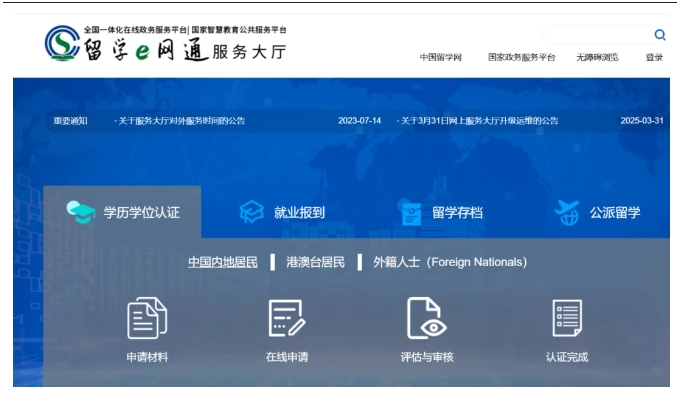The width and height of the screenshot is (677, 395).
Task: Click the 认证完成 checklist icon
Action: pyautogui.click(x=567, y=318)
